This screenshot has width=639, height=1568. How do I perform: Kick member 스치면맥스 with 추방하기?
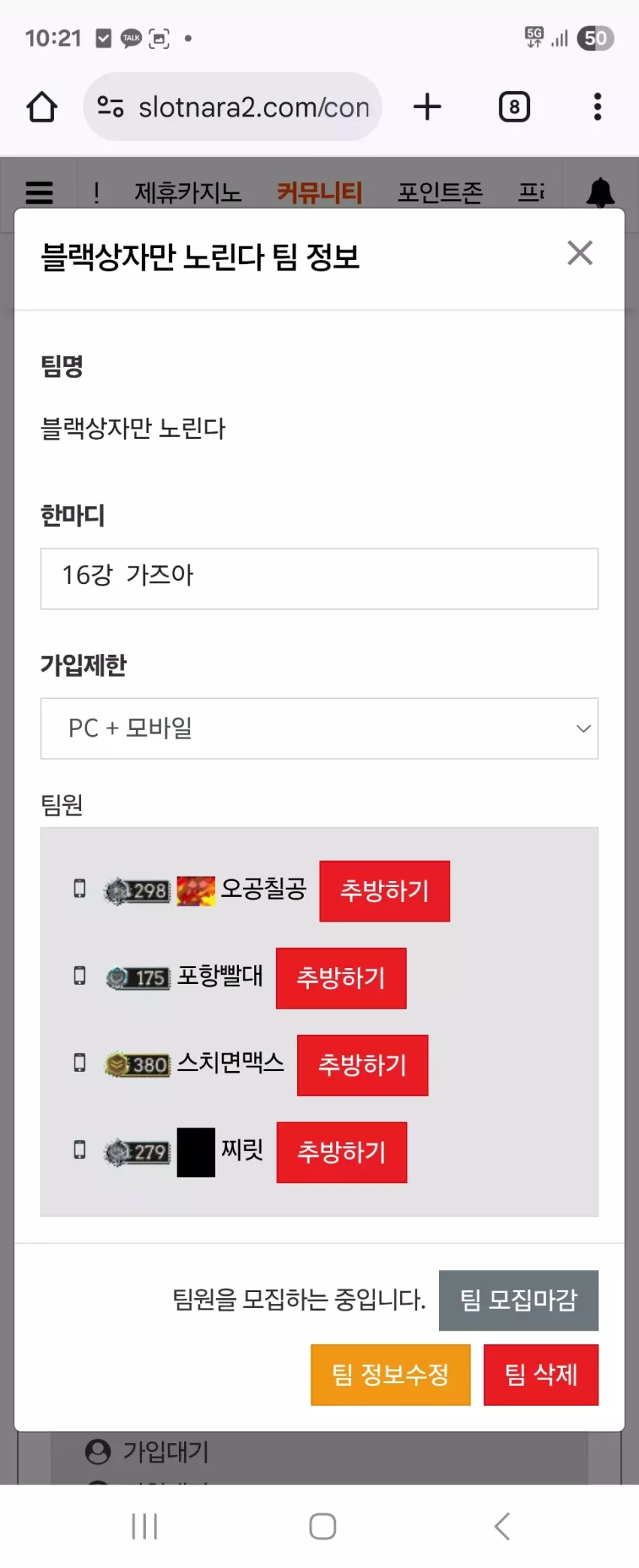362,1065
